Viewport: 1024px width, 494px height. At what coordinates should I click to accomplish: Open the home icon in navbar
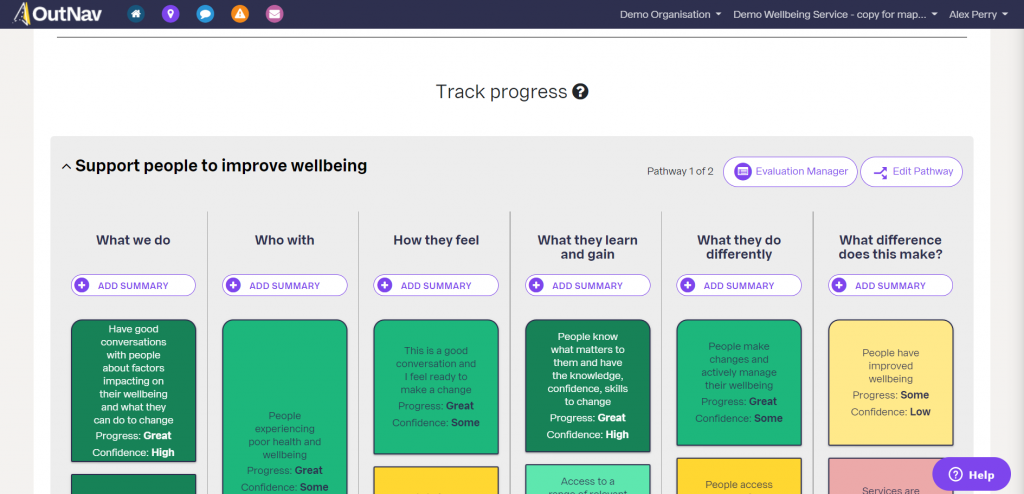pyautogui.click(x=136, y=14)
